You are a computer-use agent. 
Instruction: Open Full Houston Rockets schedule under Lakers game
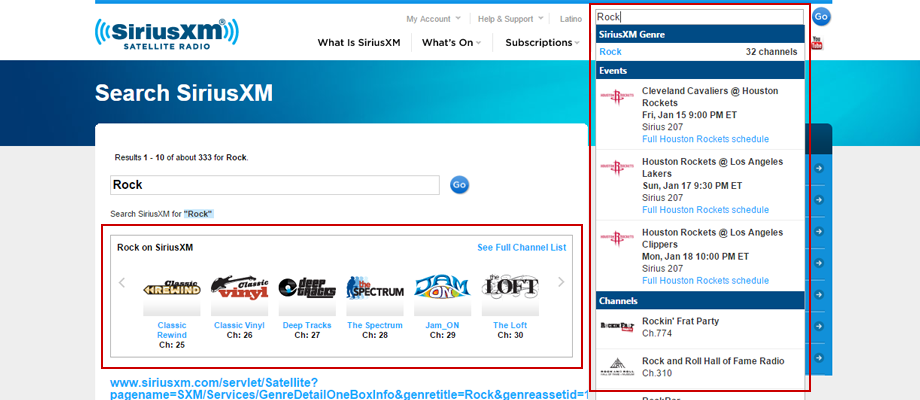point(705,210)
